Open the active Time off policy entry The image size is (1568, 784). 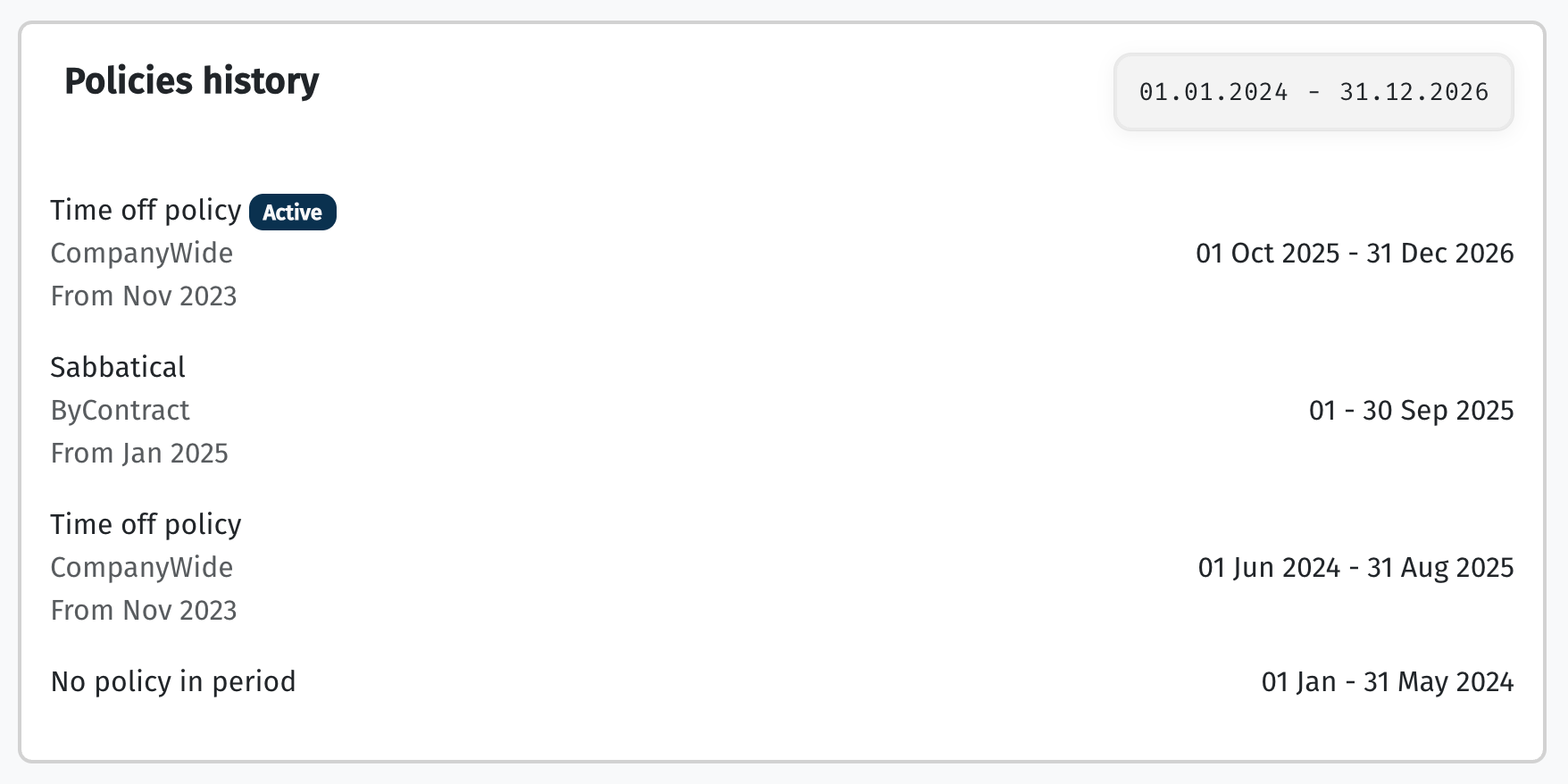[x=146, y=210]
